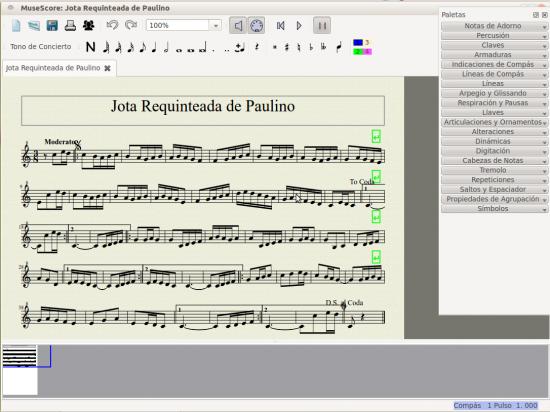Print the score
Screen dimensions: 550x412
tap(70, 26)
